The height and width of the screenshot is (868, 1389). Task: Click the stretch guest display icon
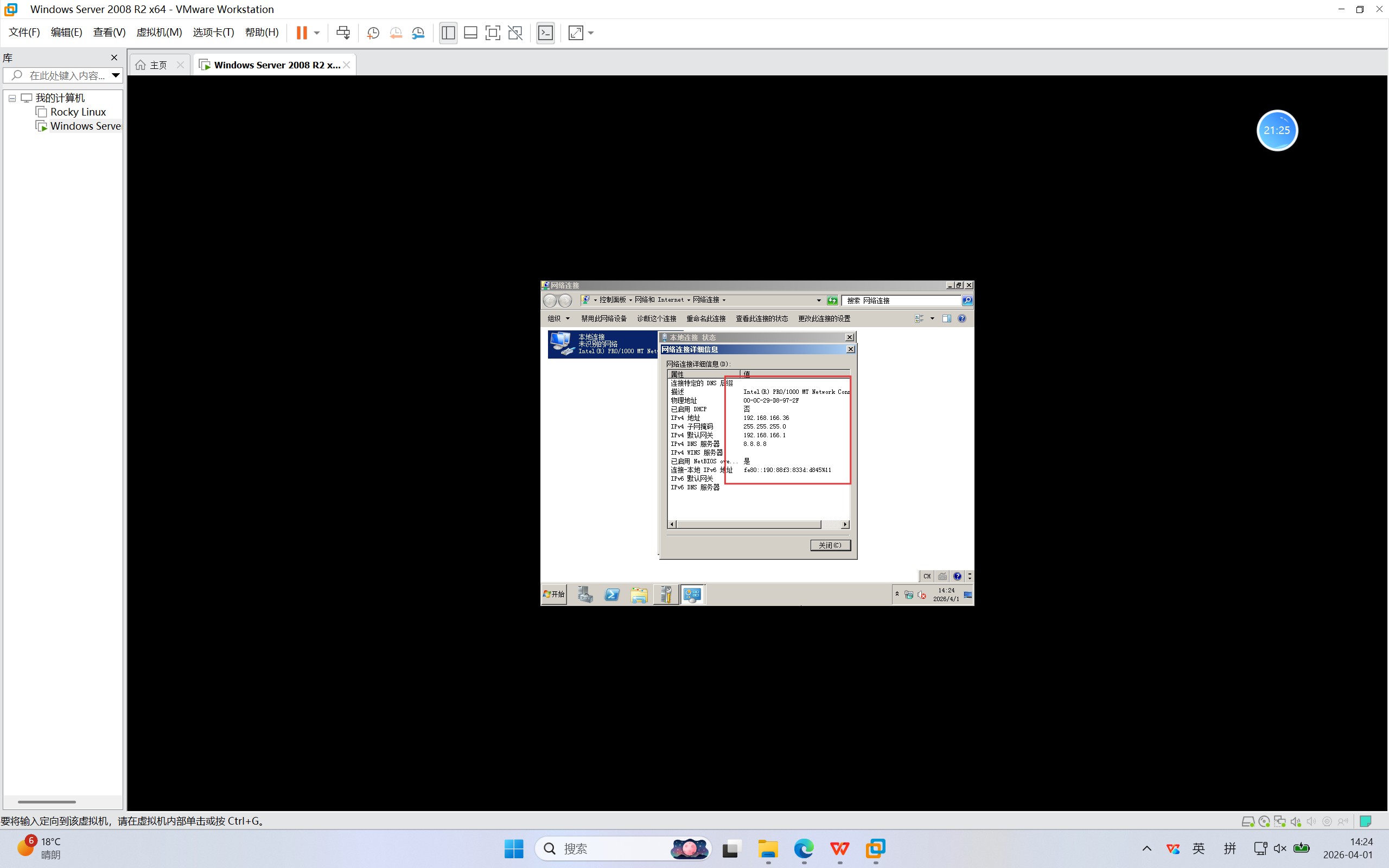(x=576, y=33)
